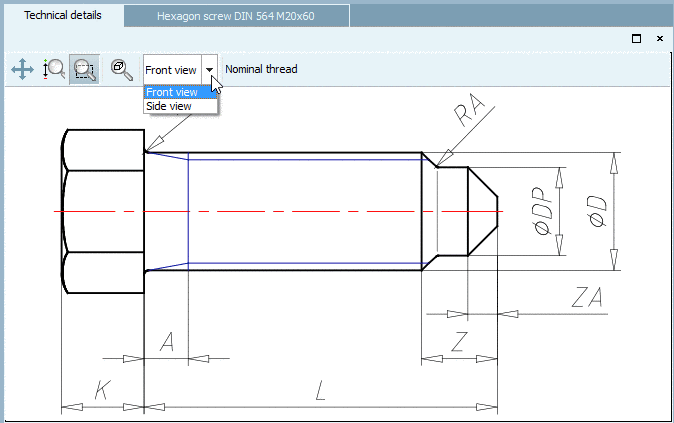Open the view selection dropdown arrow
This screenshot has height=423, width=674.
pos(209,70)
